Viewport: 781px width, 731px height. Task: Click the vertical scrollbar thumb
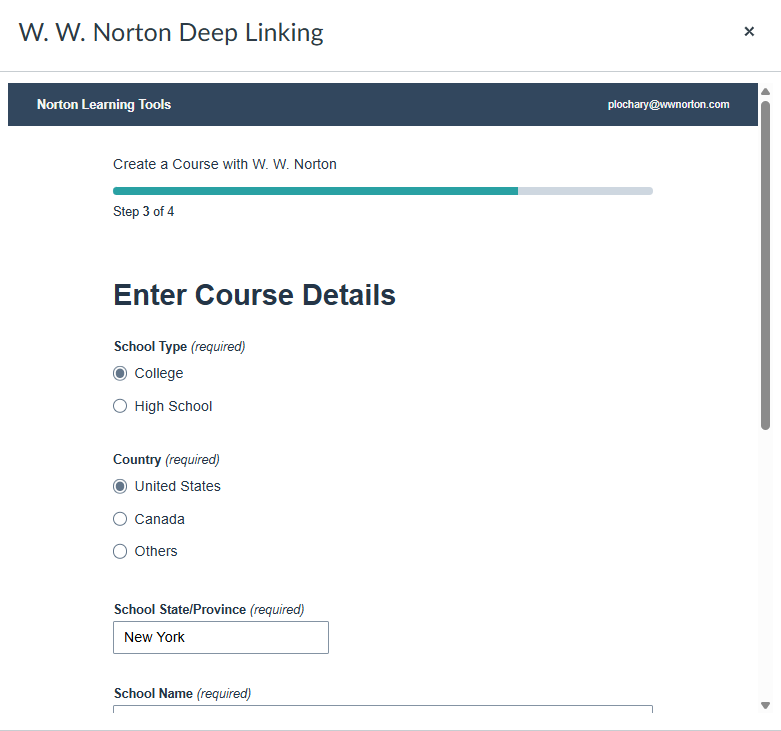tap(766, 265)
